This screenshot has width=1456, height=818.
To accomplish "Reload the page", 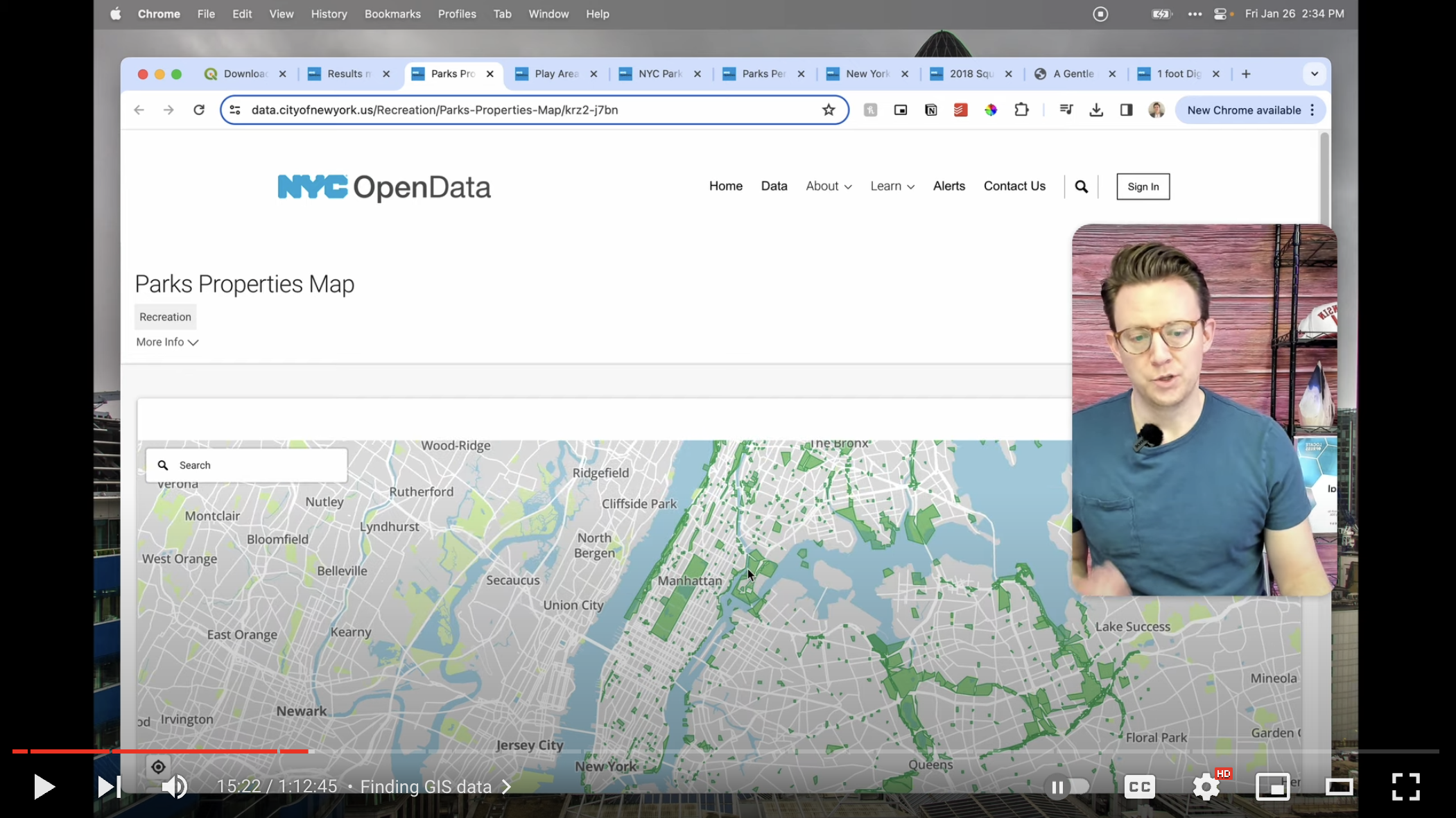I will (x=199, y=110).
